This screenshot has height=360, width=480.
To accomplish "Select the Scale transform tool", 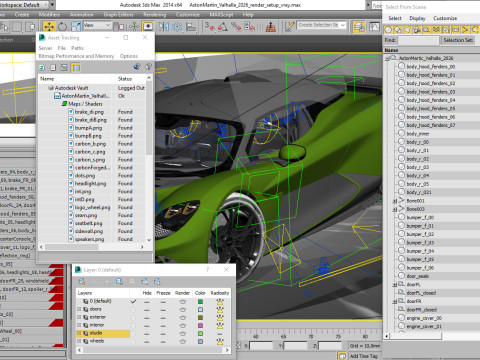I will tap(76, 26).
